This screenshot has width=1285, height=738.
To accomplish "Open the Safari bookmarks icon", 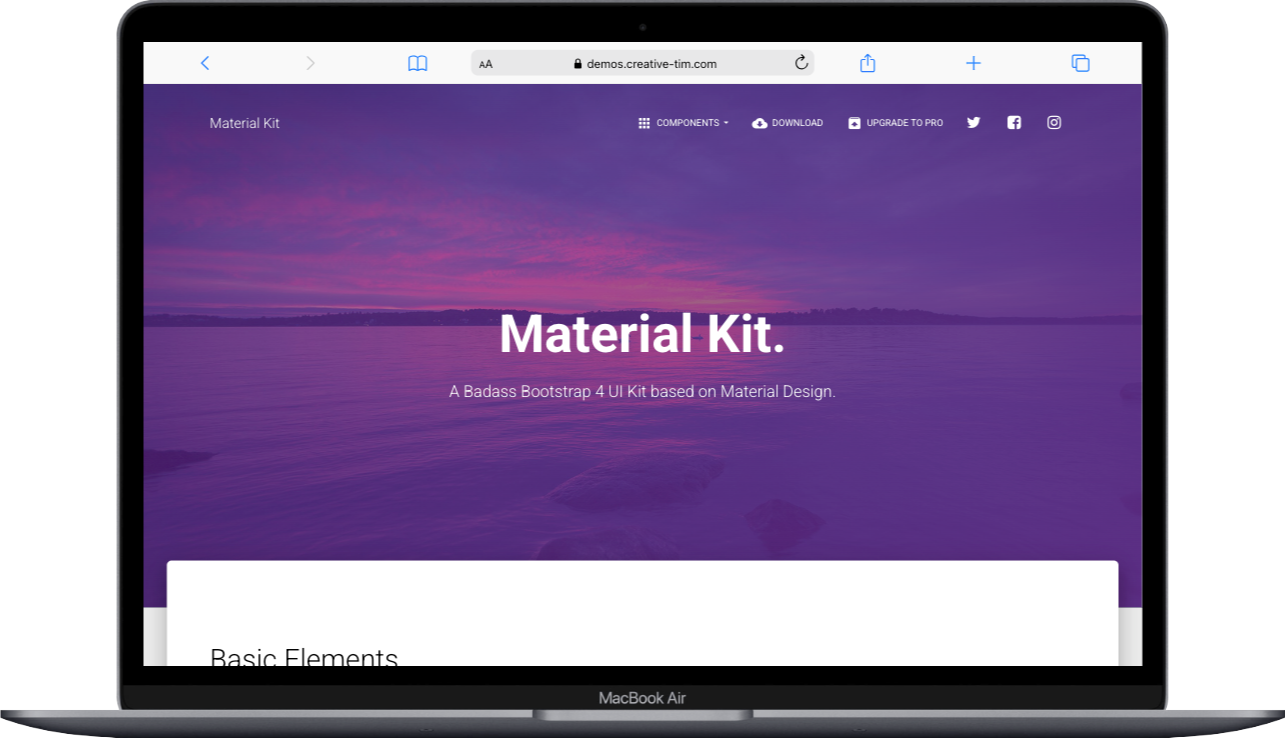I will (x=417, y=62).
